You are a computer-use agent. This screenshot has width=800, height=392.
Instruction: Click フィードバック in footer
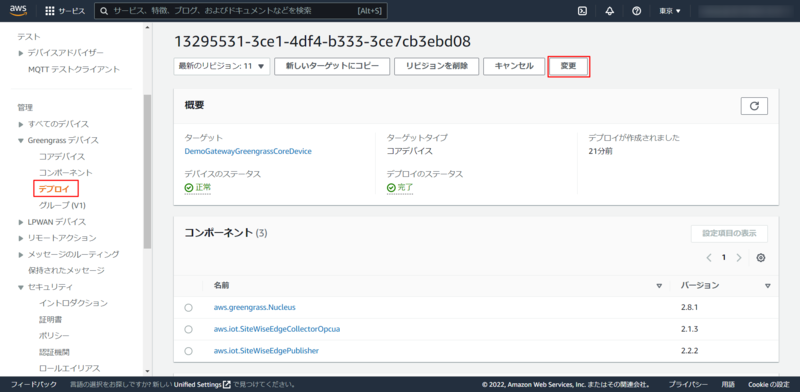[x=34, y=384]
